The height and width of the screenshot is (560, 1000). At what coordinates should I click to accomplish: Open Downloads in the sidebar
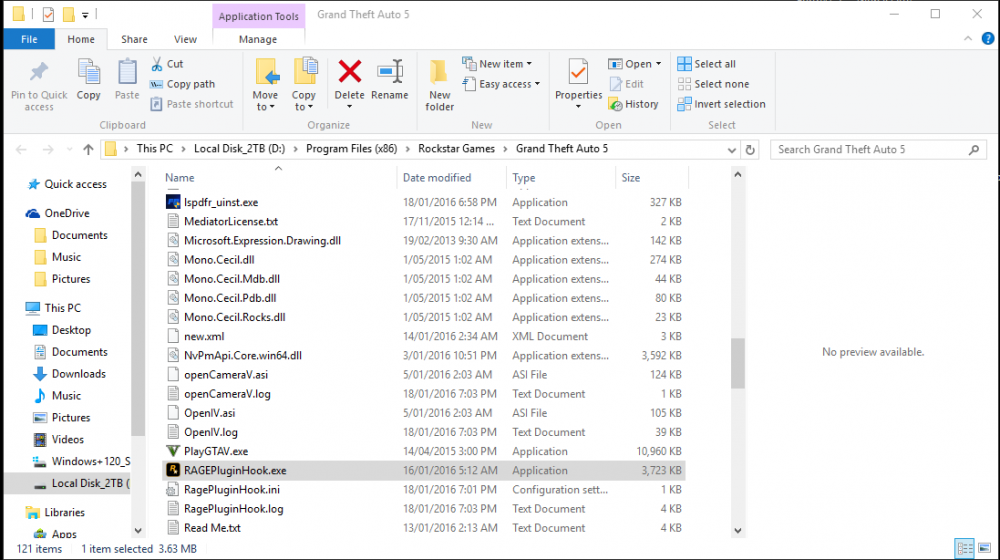pos(70,374)
